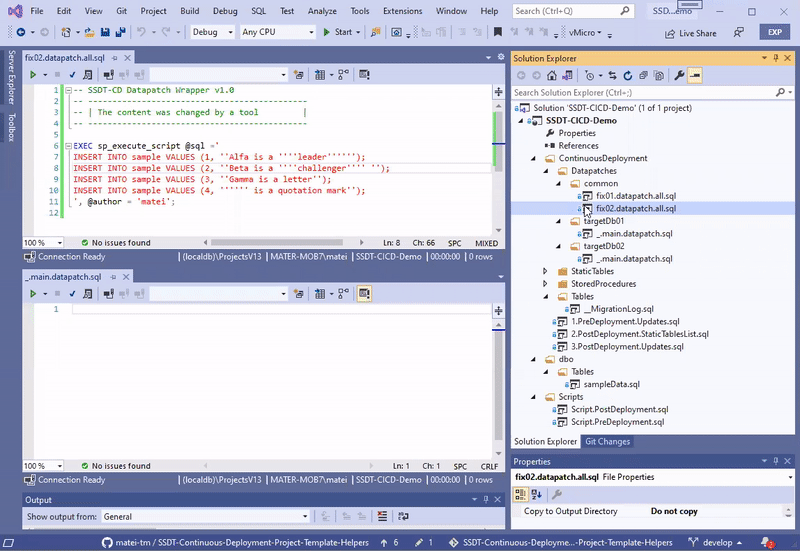This screenshot has height=551, width=800.
Task: Collapse the targetDb01 folder
Action: (558, 221)
